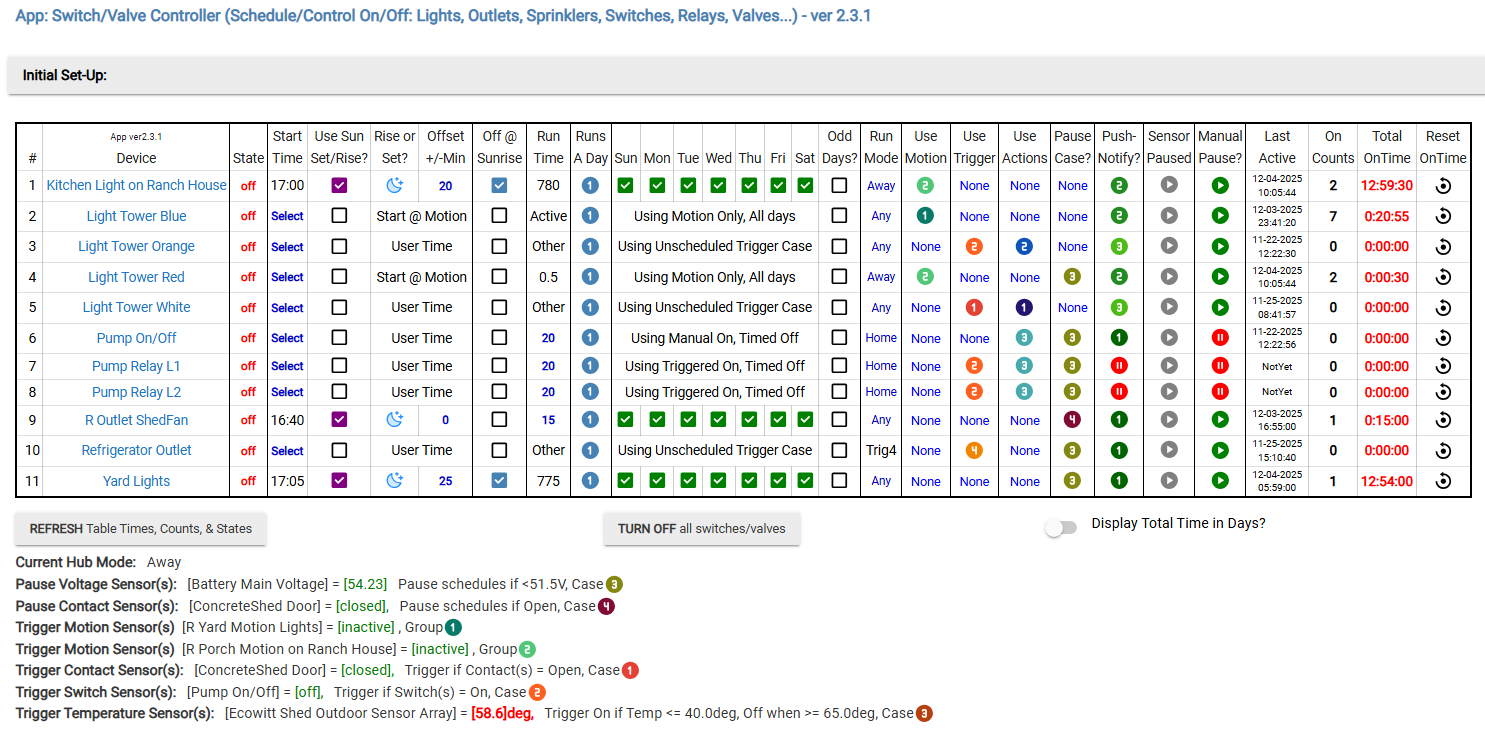Image resolution: width=1485 pixels, height=730 pixels.
Task: Click the moon sunset icon in Yard Lights row
Action: [395, 481]
